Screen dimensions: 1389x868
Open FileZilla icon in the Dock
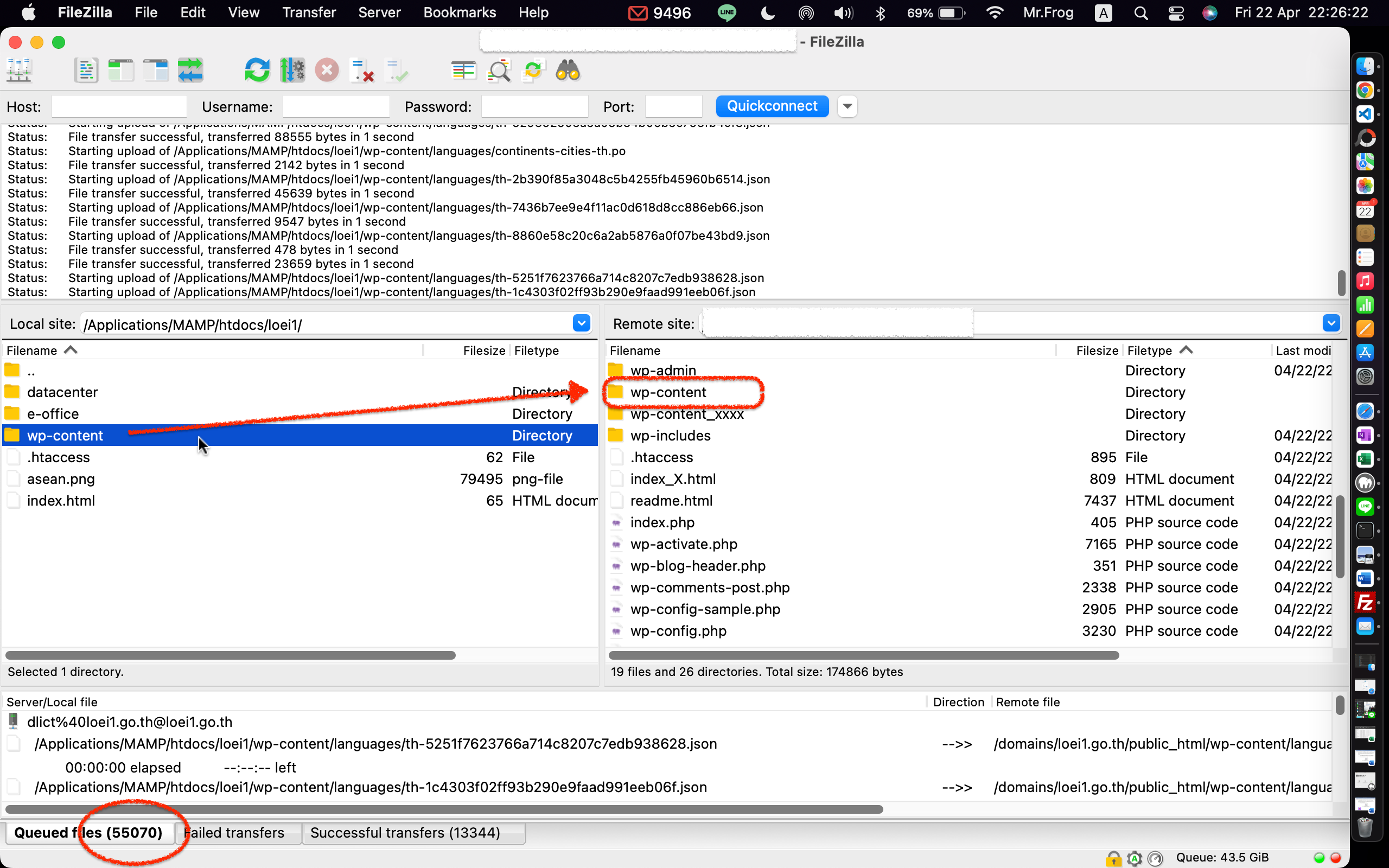click(x=1365, y=602)
